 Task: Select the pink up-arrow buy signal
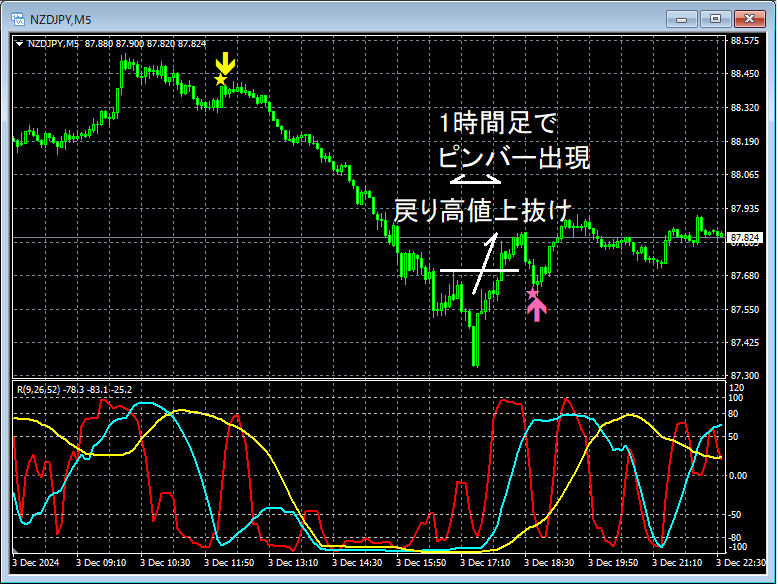click(537, 310)
